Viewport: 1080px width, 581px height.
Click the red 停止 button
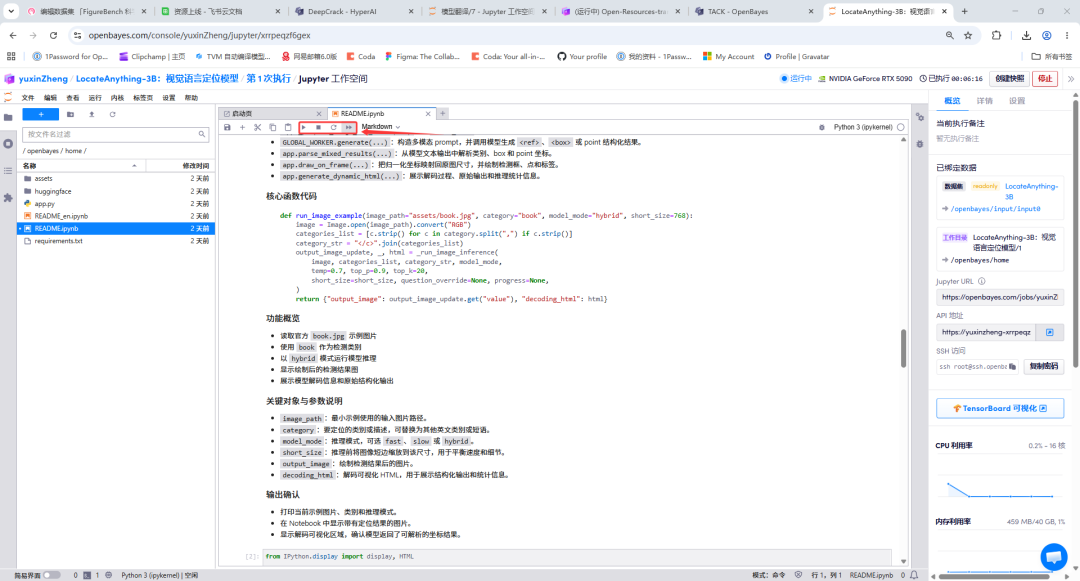pyautogui.click(x=1045, y=78)
